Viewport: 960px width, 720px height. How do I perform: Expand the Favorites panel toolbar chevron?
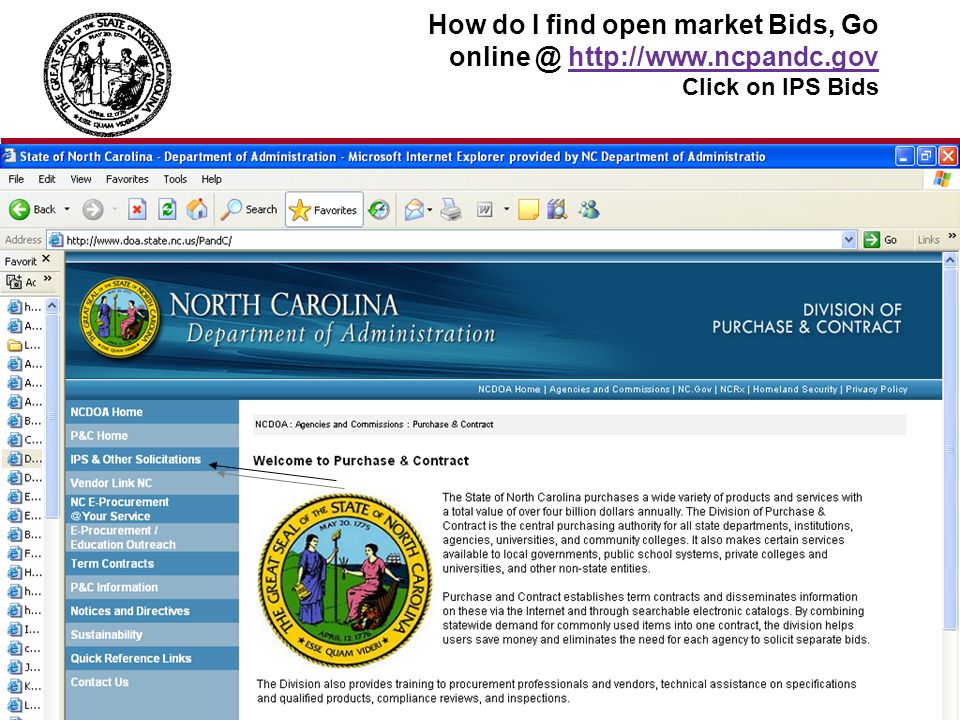[x=48, y=279]
